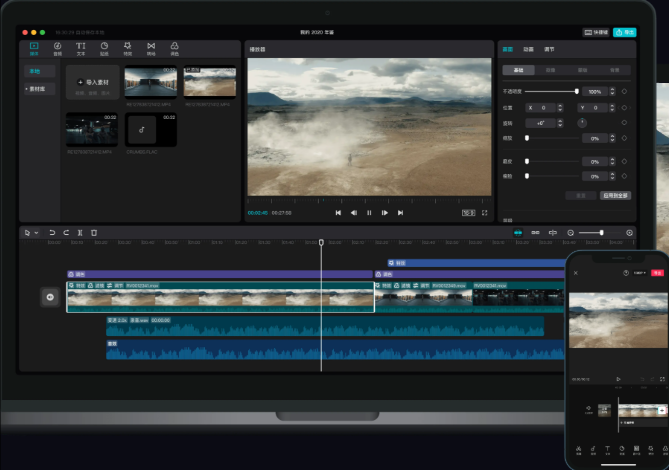Image resolution: width=669 pixels, height=470 pixels.
Task: Click the blue Export button
Action: tap(624, 32)
